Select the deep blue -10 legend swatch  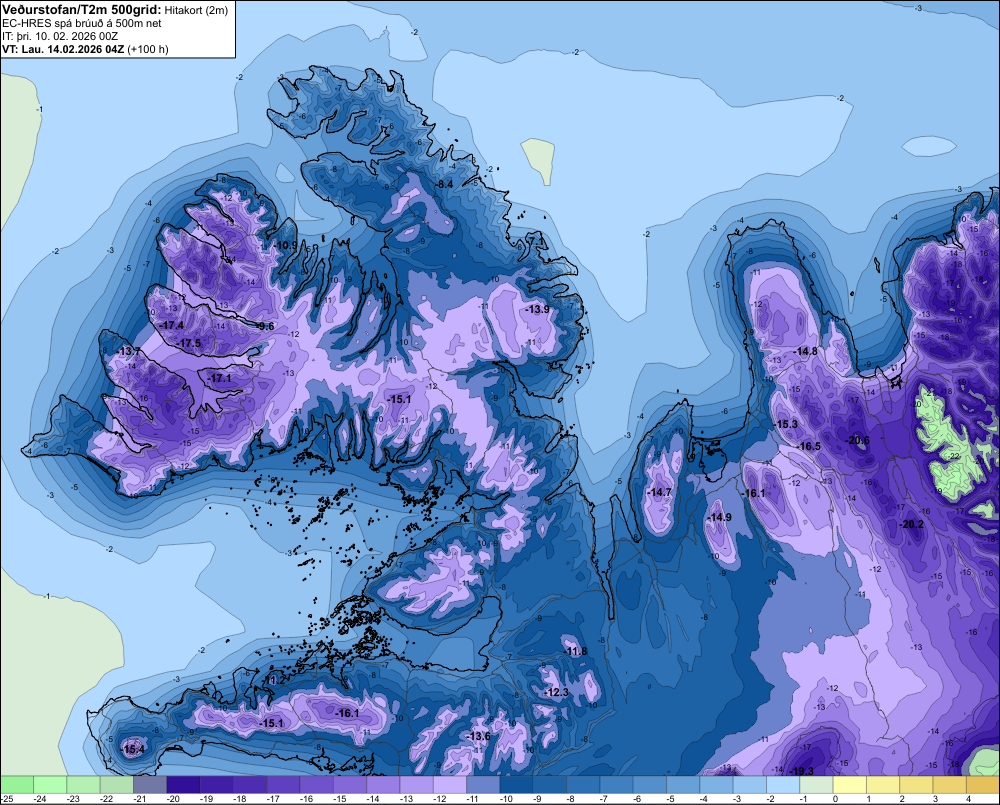coord(516,784)
